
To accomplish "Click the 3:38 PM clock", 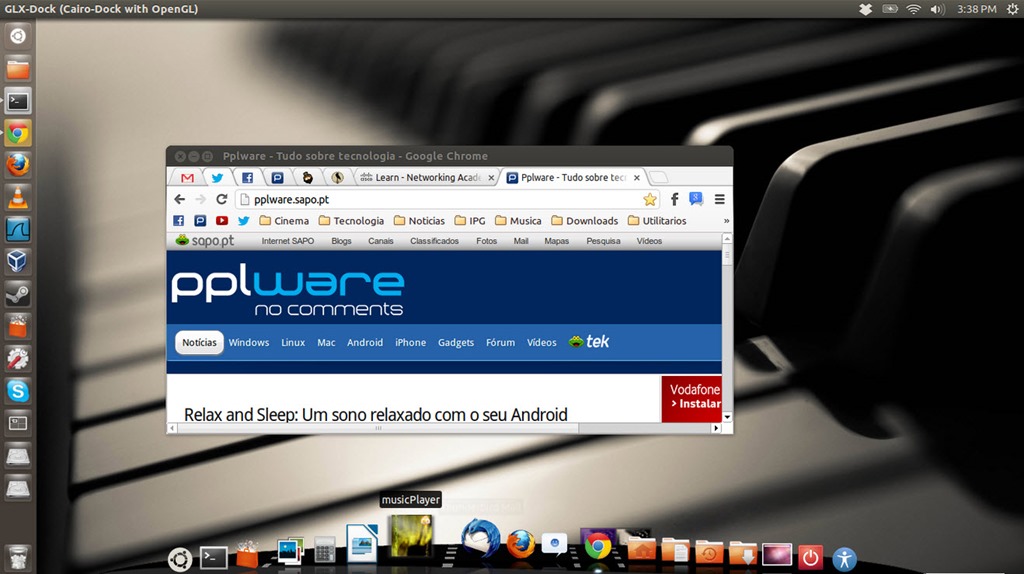I will point(976,9).
